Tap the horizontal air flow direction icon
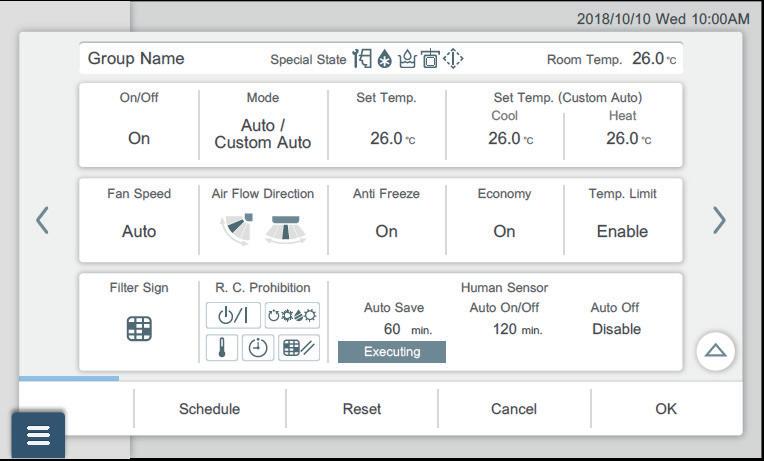The height and width of the screenshot is (461, 764). (285, 230)
